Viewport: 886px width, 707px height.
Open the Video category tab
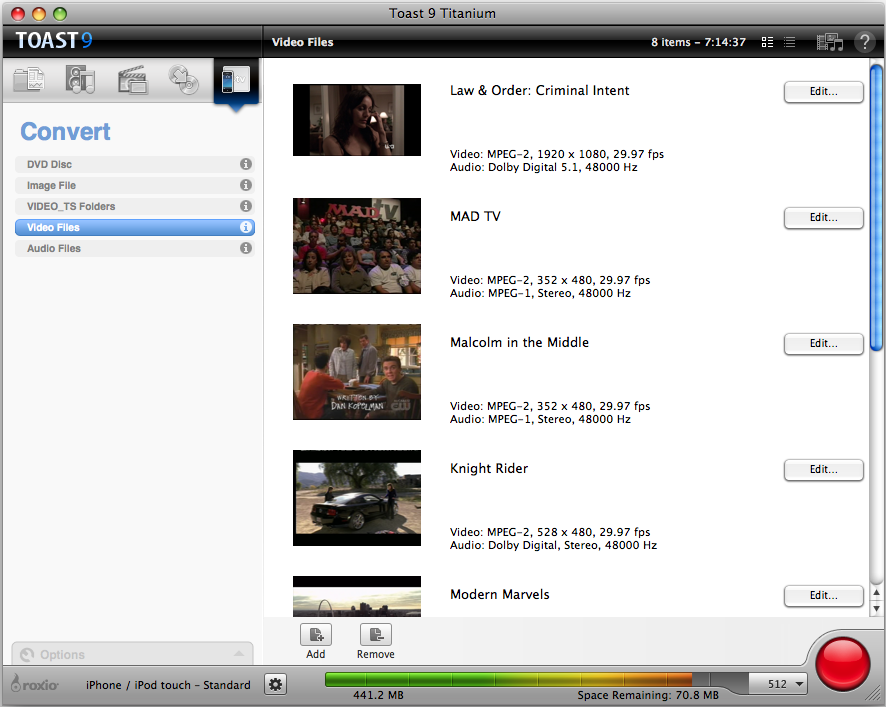(x=132, y=80)
